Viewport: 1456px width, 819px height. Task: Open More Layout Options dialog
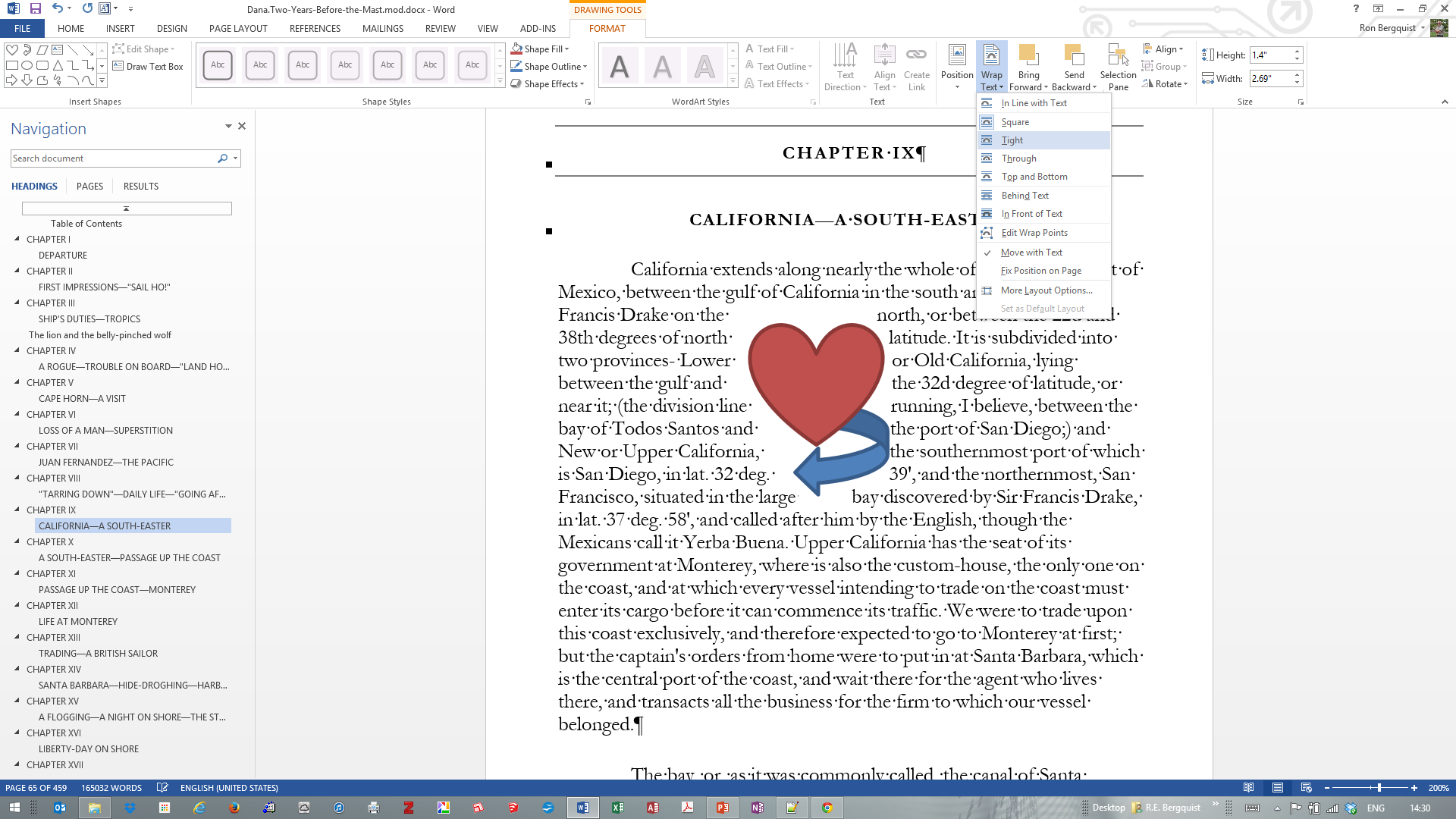1046,290
